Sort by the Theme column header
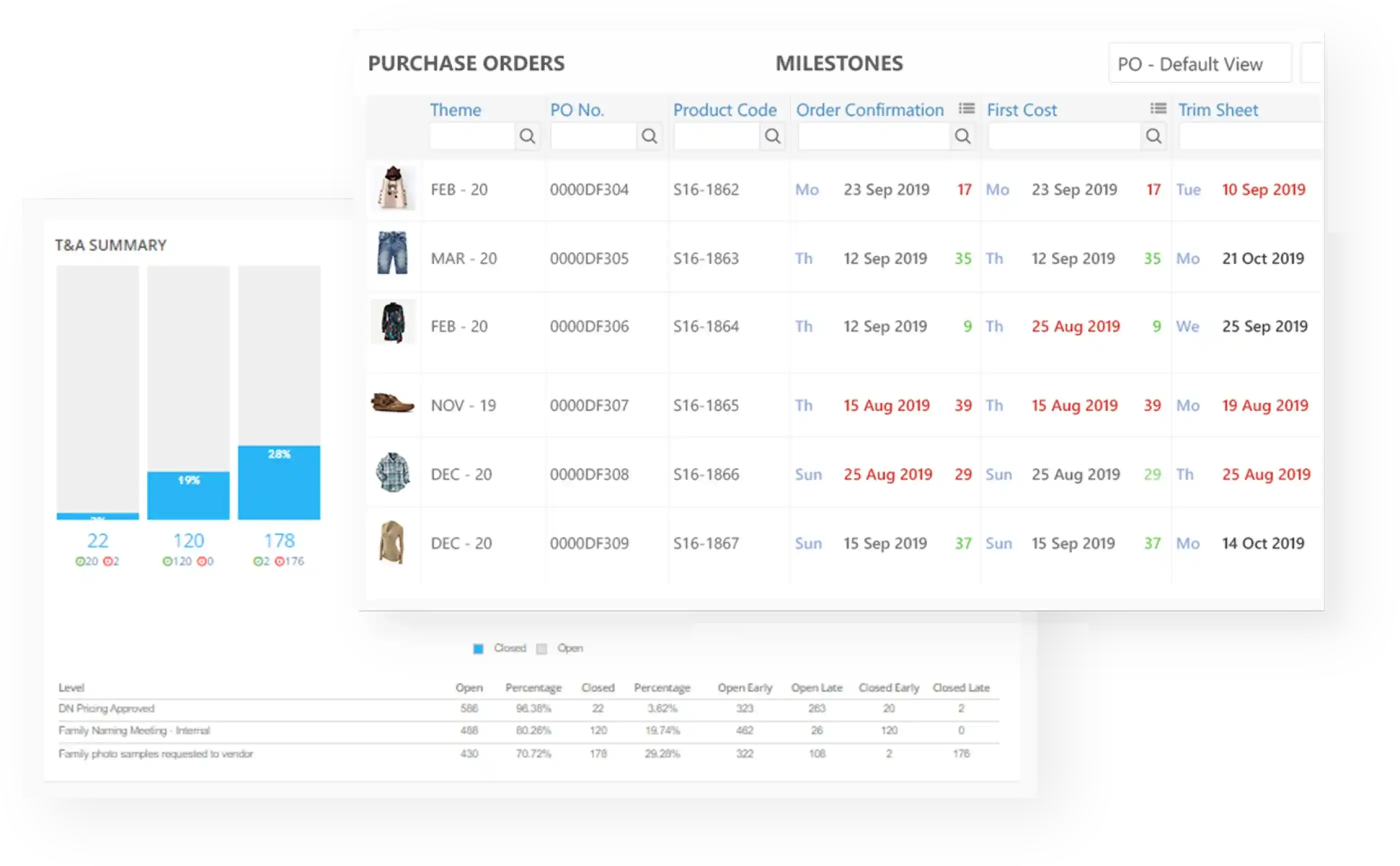This screenshot has width=1400, height=866. click(x=455, y=110)
